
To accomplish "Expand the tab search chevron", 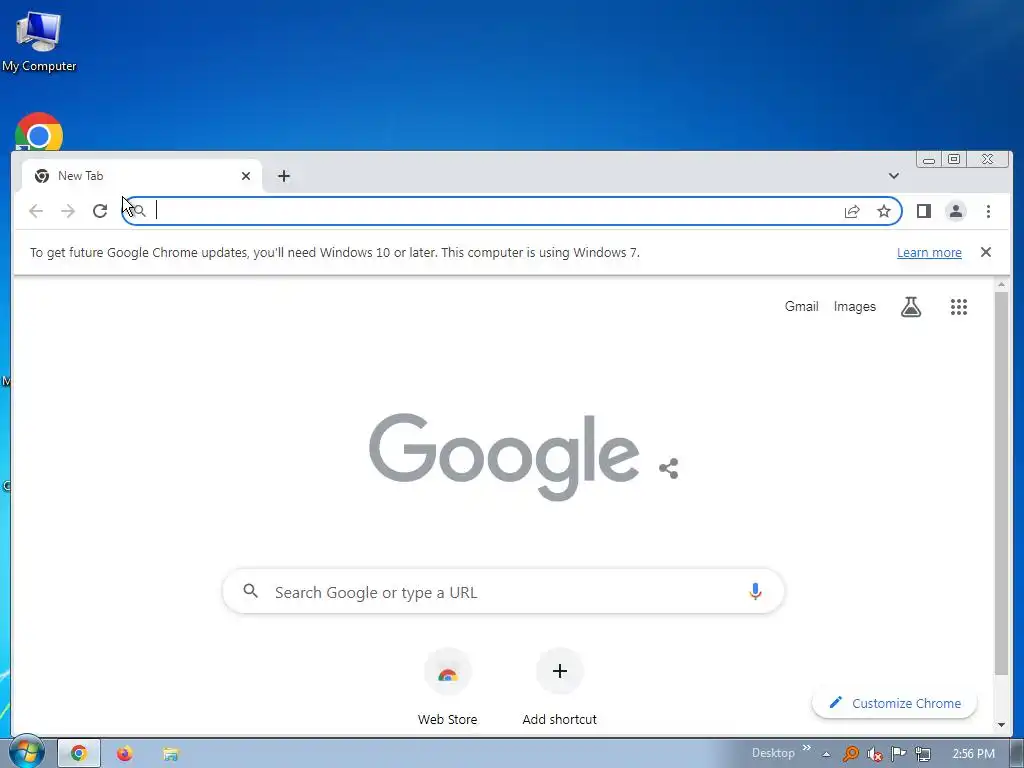I will pyautogui.click(x=893, y=176).
